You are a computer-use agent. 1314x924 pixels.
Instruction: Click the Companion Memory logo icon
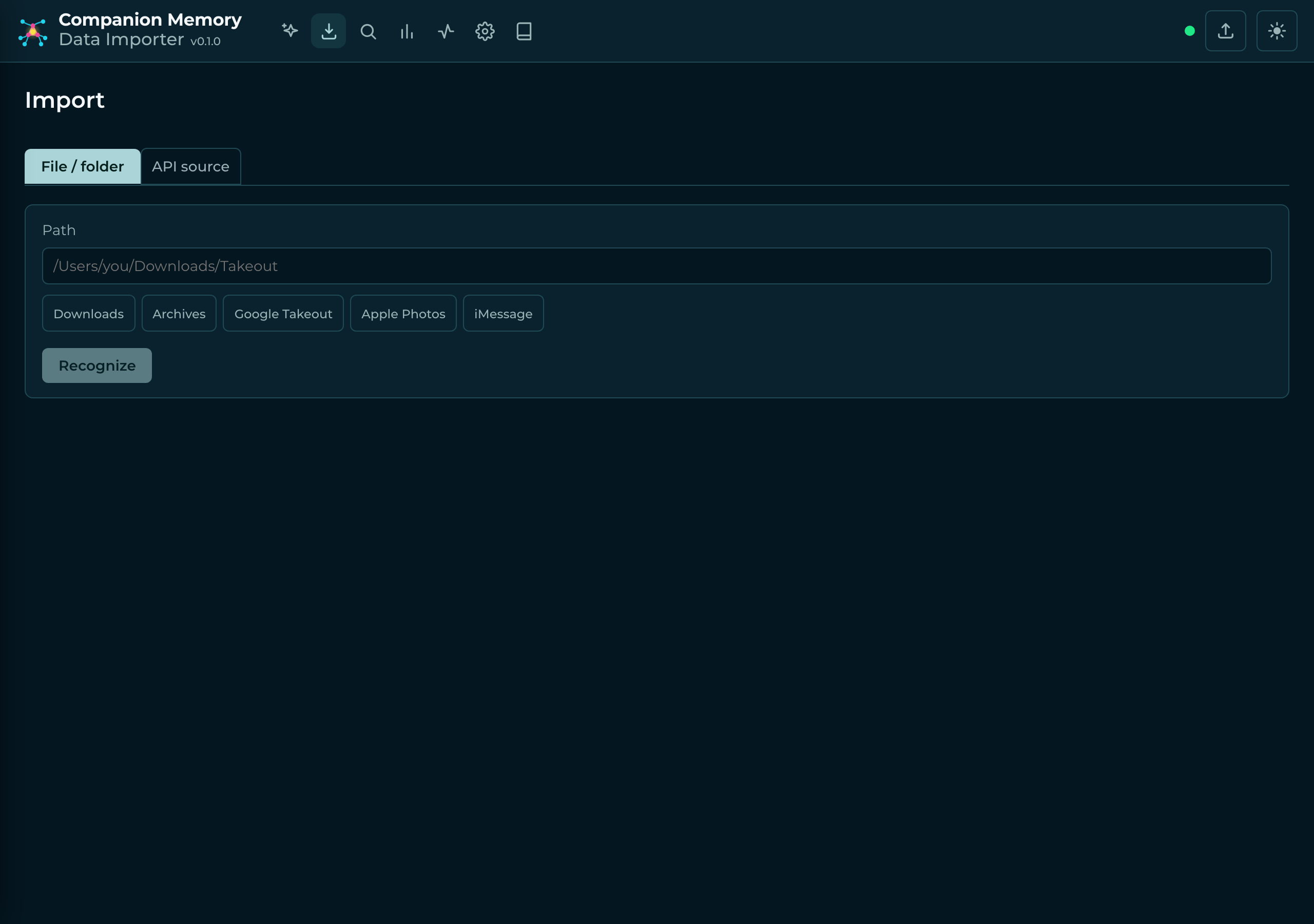point(33,31)
